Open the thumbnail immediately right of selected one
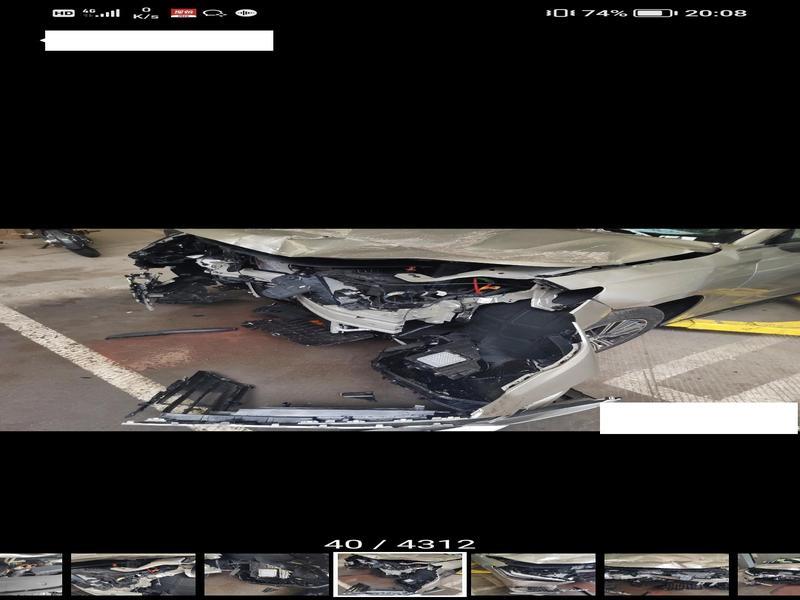The height and width of the screenshot is (600, 800). (x=533, y=575)
